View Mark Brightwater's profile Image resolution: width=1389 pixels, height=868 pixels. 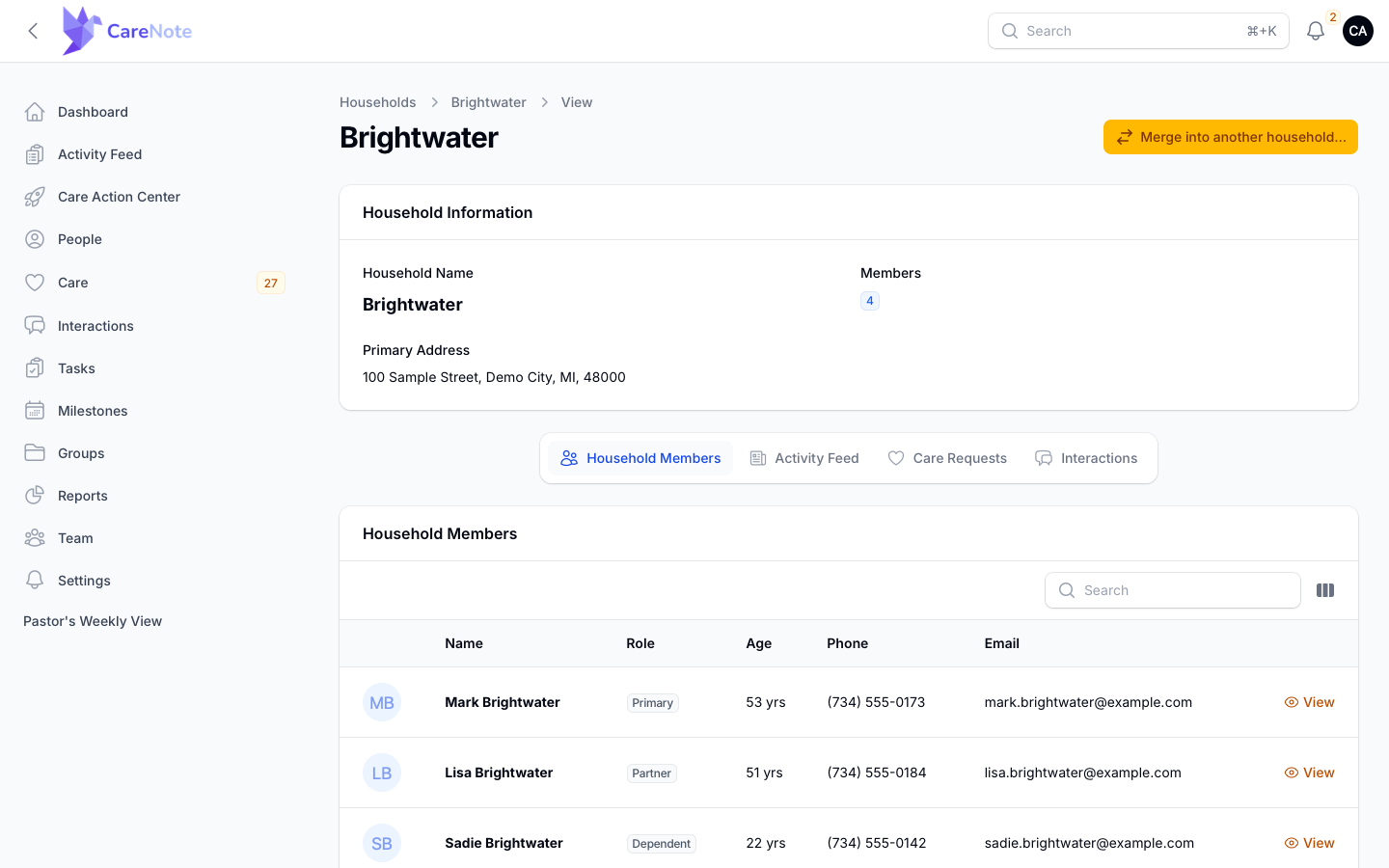pyautogui.click(x=1309, y=702)
